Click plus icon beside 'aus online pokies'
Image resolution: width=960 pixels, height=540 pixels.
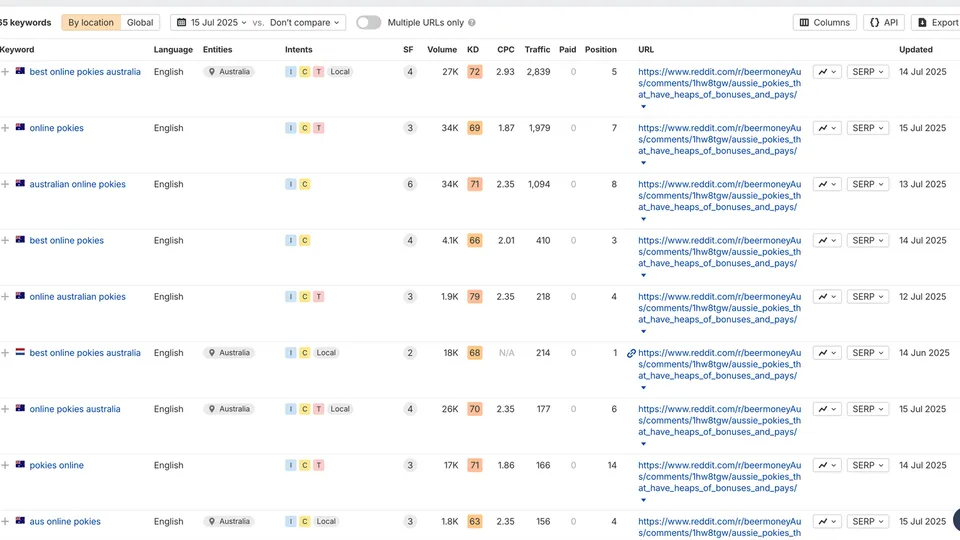(x=5, y=522)
